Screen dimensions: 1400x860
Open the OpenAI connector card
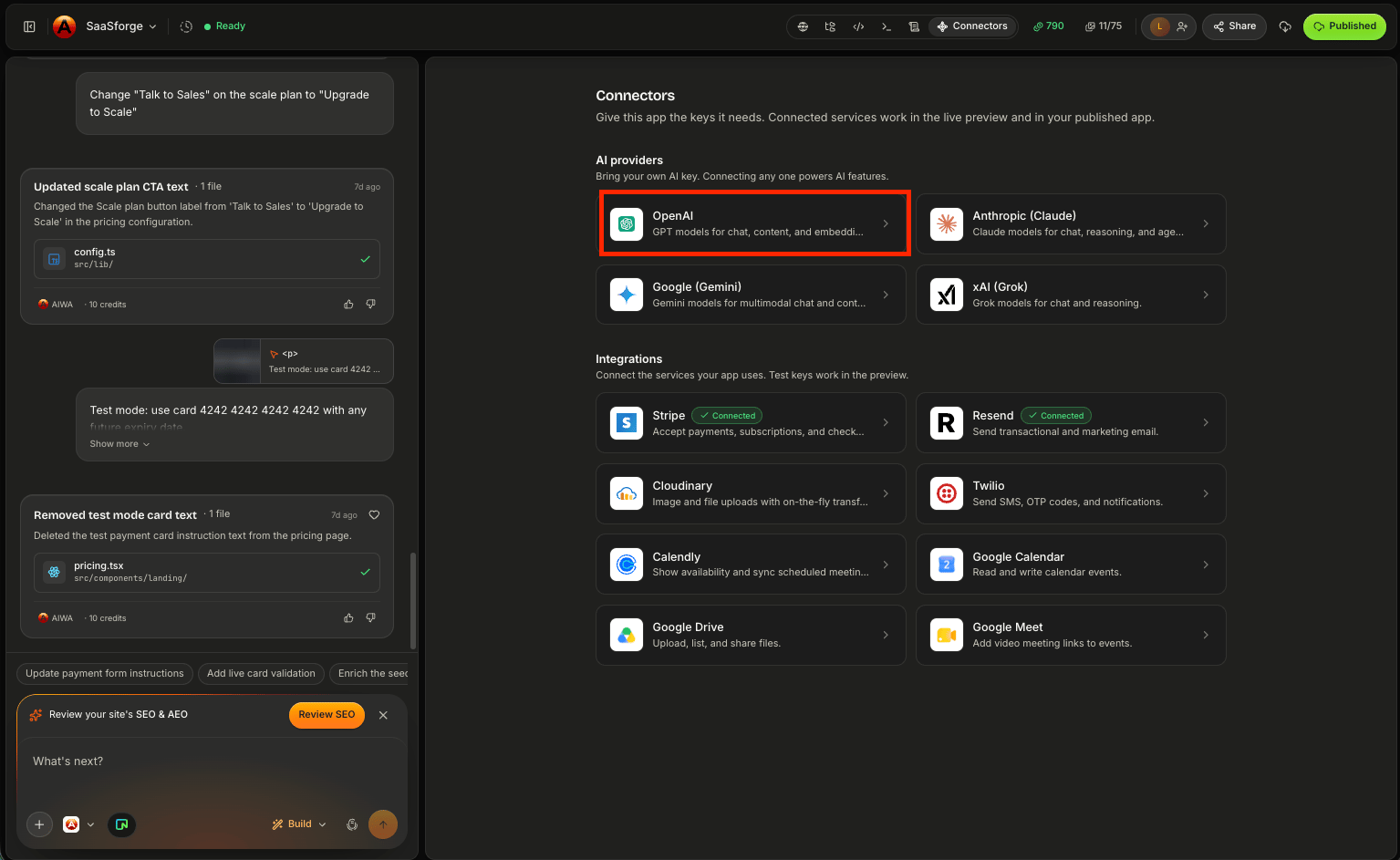point(752,223)
